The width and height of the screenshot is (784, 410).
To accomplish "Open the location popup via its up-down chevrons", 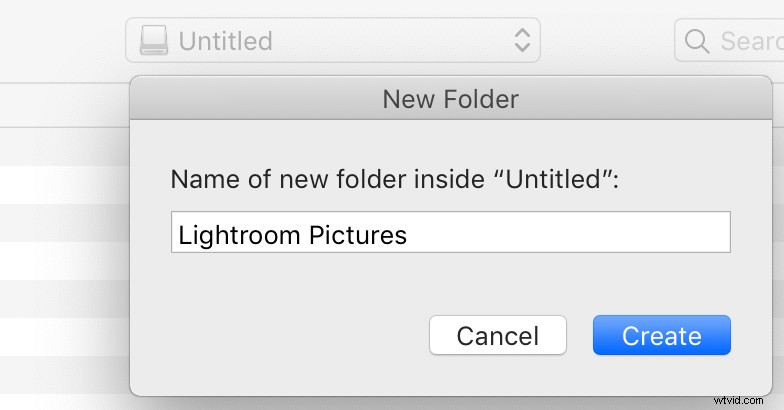I will [522, 40].
